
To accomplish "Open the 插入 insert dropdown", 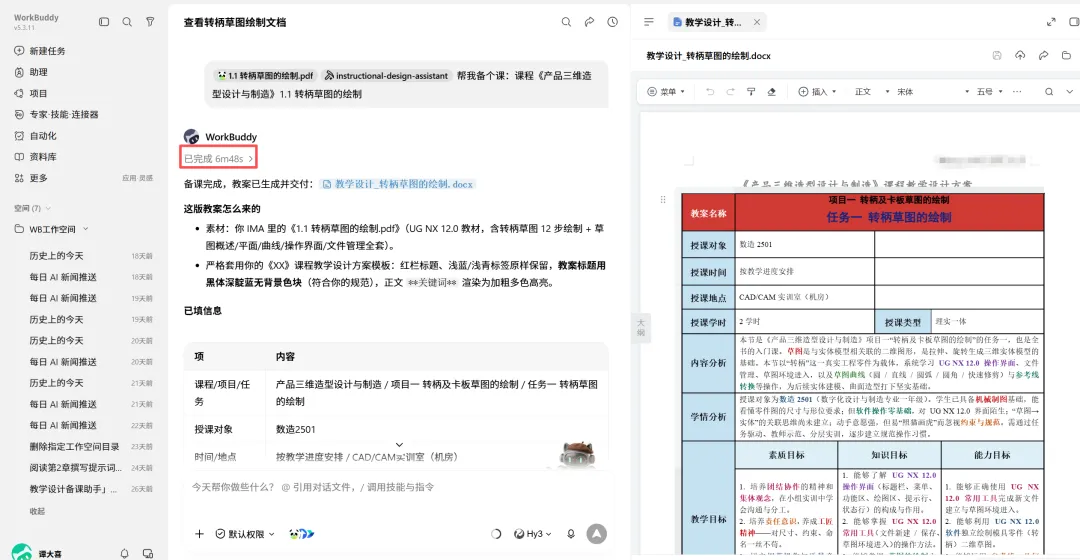I will point(818,92).
